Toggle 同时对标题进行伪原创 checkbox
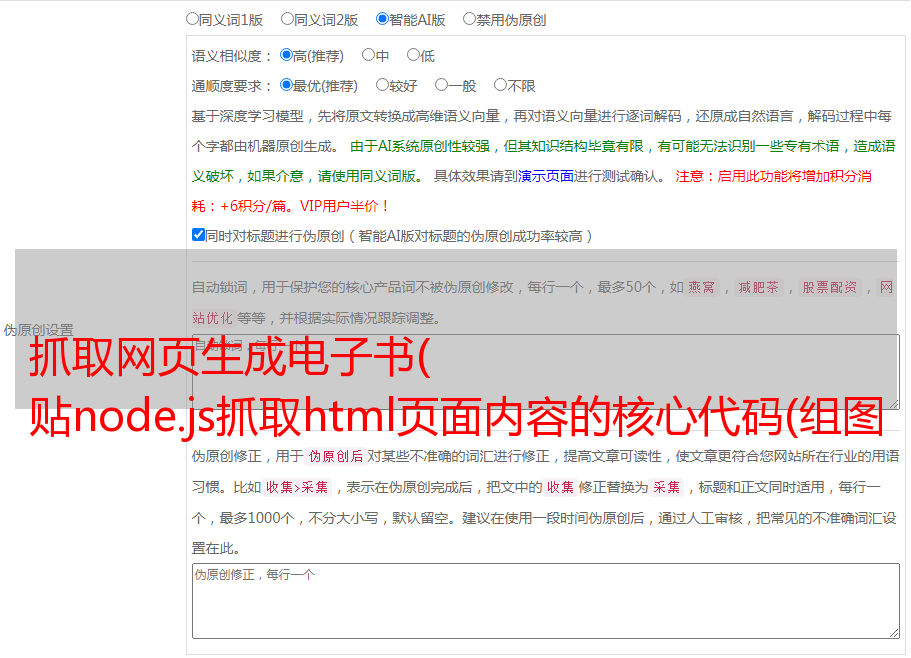This screenshot has height=658, width=911. (x=198, y=235)
